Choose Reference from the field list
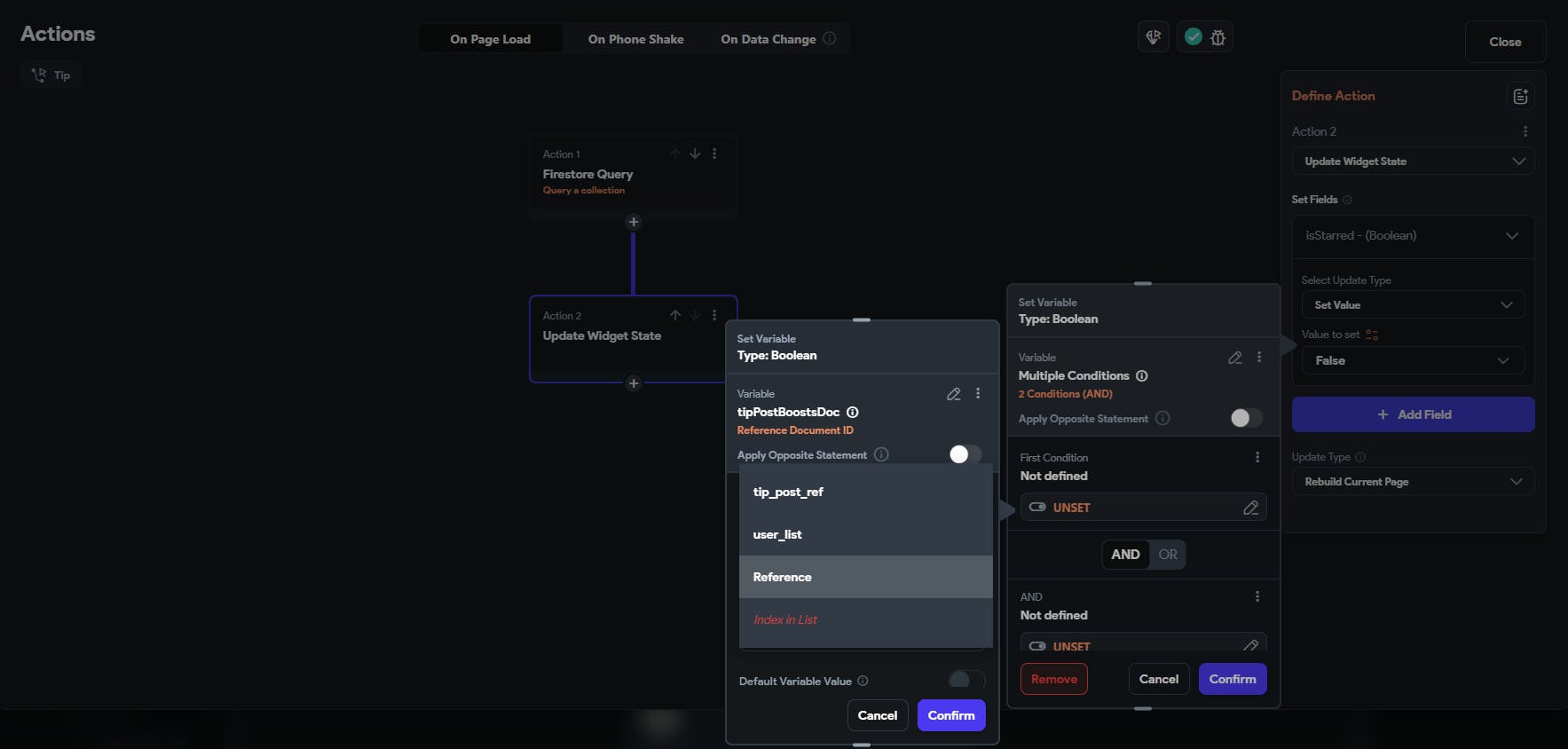Viewport: 1568px width, 749px height. point(865,578)
